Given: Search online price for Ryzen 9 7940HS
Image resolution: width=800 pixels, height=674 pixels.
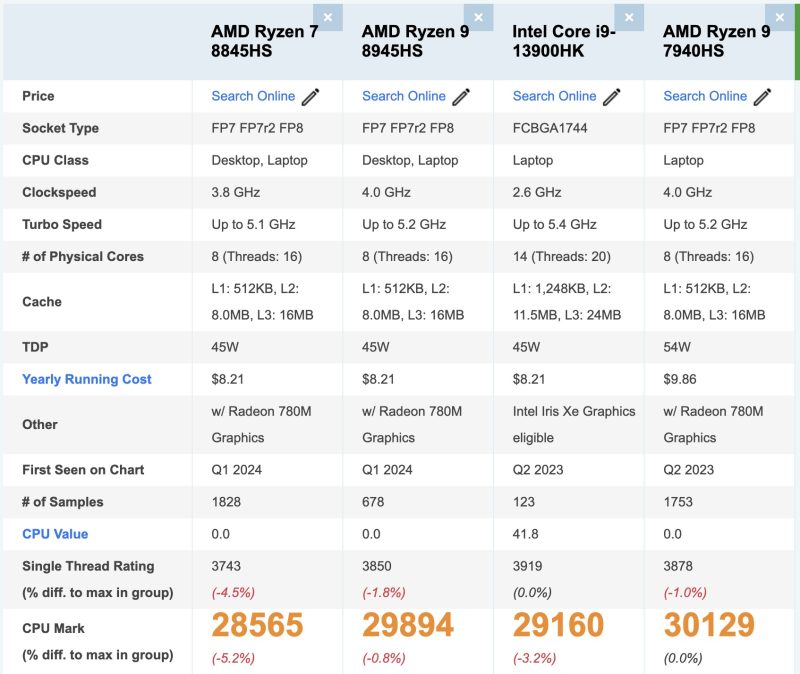Looking at the screenshot, I should (x=705, y=96).
